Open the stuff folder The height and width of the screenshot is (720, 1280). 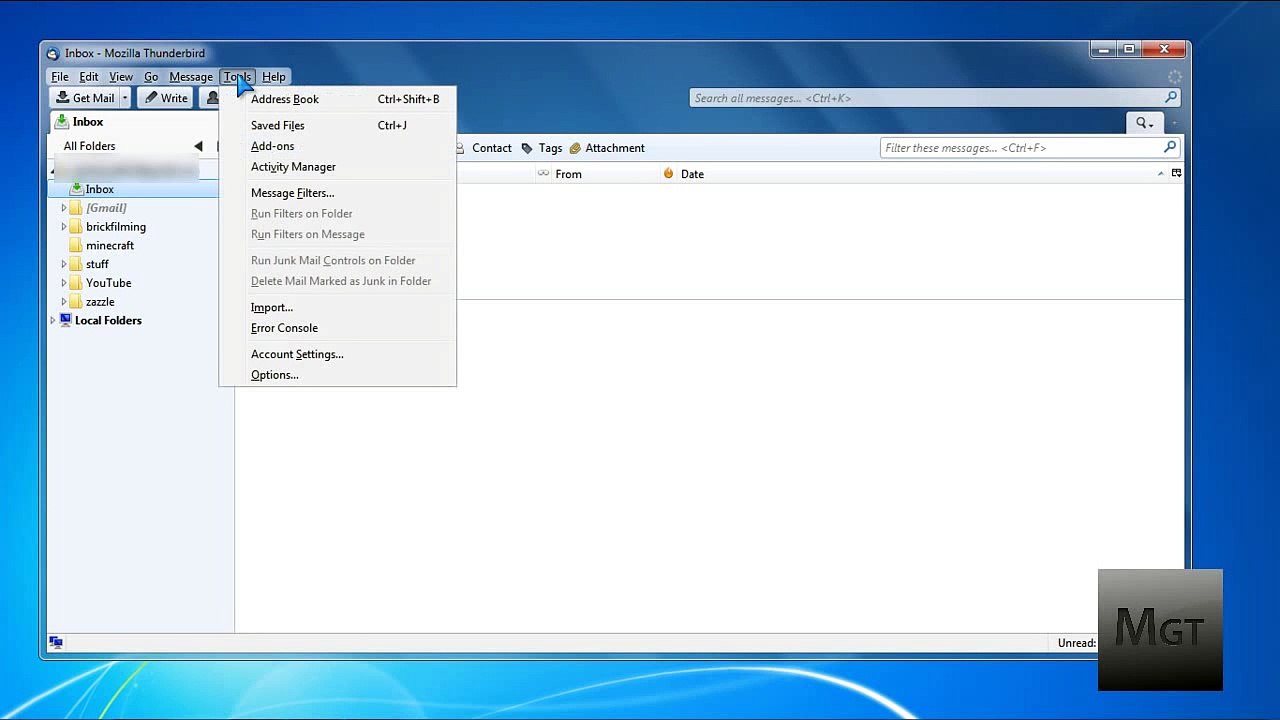(x=97, y=264)
